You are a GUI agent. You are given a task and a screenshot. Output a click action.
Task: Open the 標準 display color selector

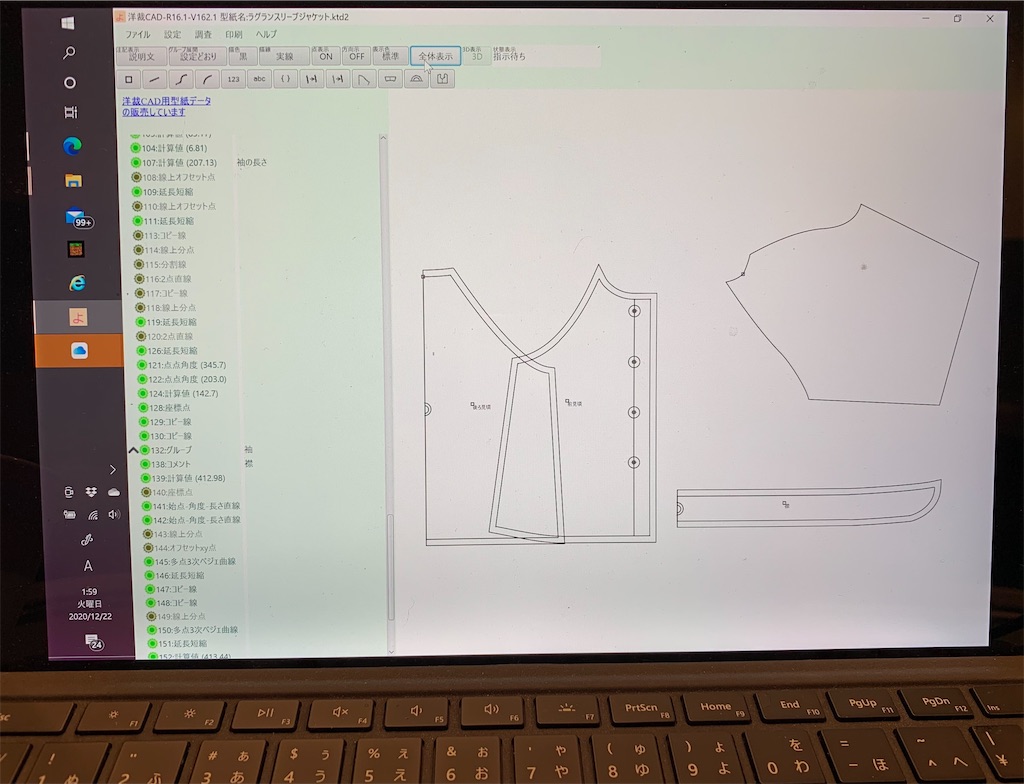tap(391, 56)
